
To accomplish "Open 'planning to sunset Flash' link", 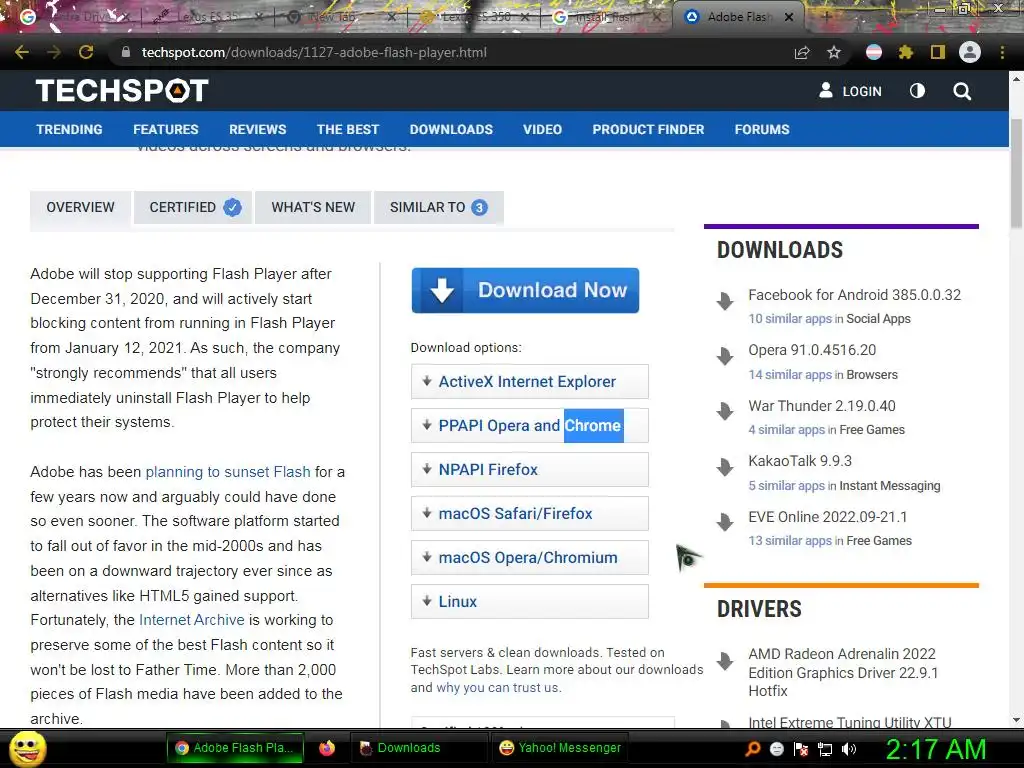I will point(228,472).
